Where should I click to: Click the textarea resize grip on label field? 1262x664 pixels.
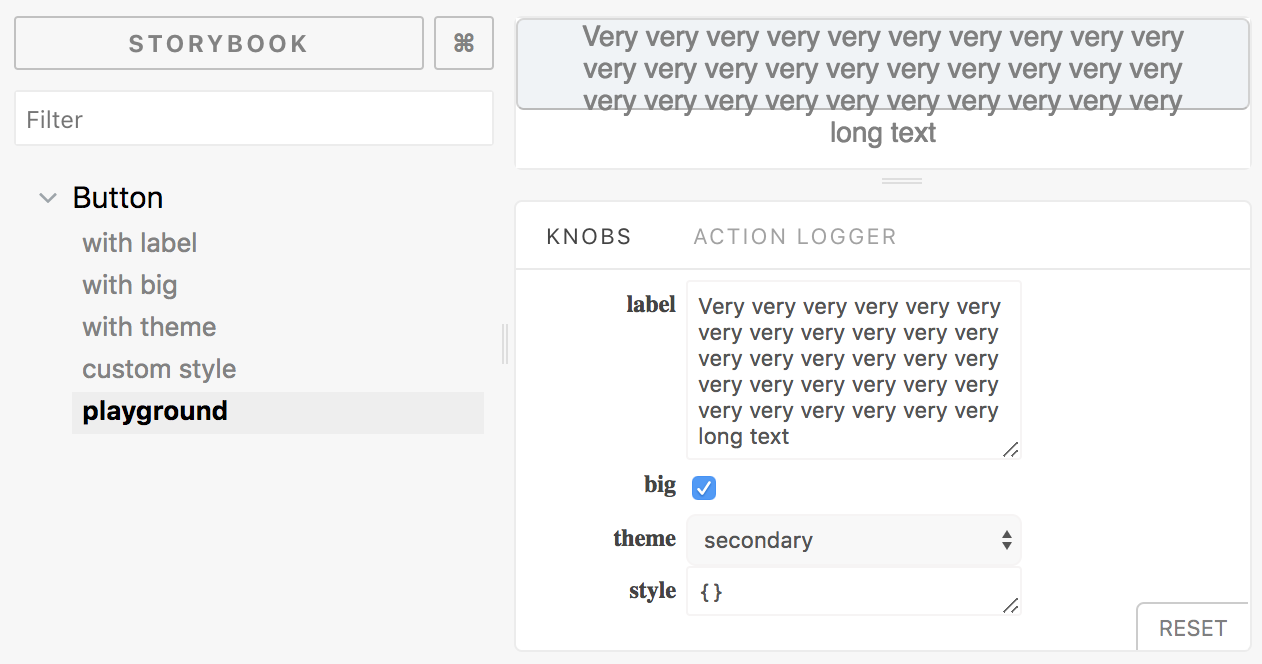1012,452
